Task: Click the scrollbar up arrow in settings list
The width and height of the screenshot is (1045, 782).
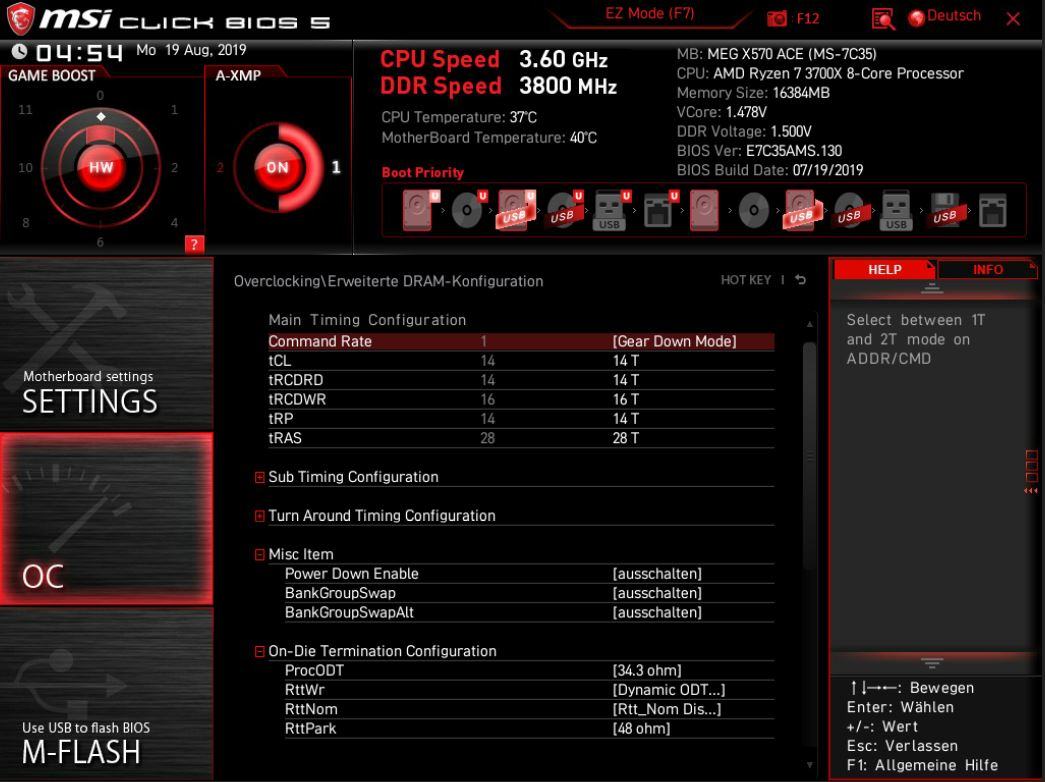Action: coord(810,324)
